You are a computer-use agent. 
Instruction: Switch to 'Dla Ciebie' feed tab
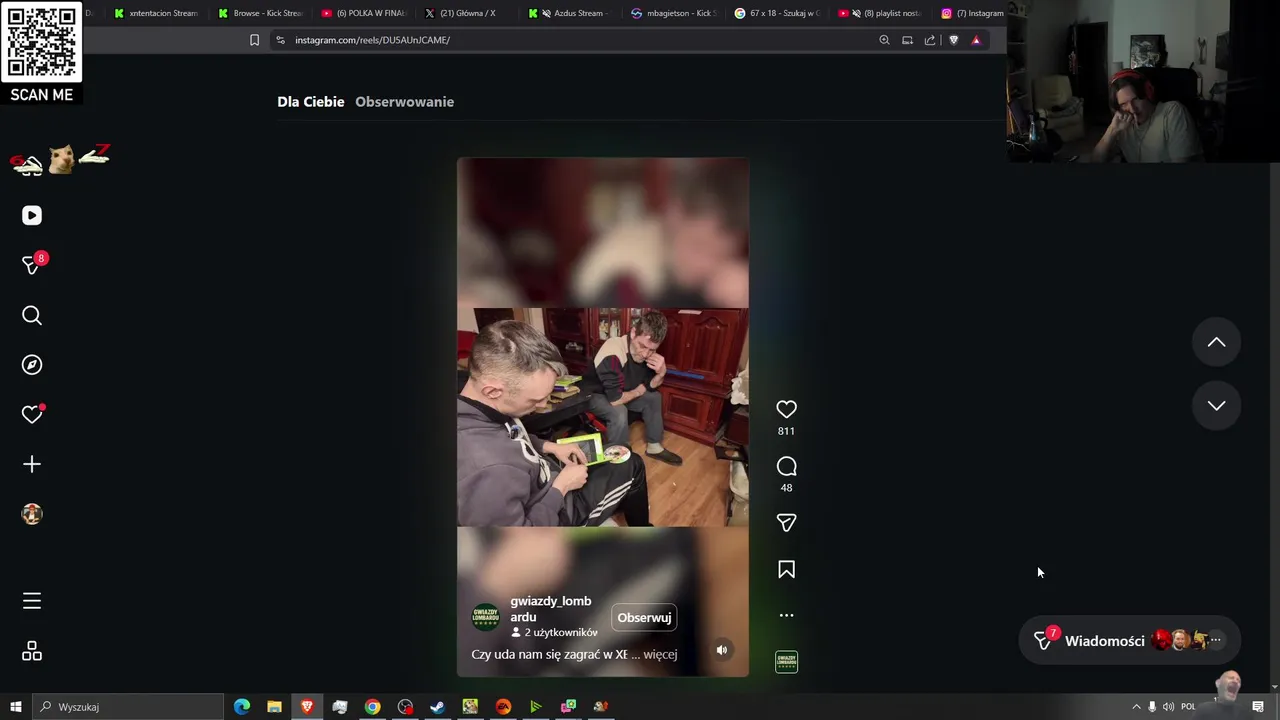click(311, 102)
